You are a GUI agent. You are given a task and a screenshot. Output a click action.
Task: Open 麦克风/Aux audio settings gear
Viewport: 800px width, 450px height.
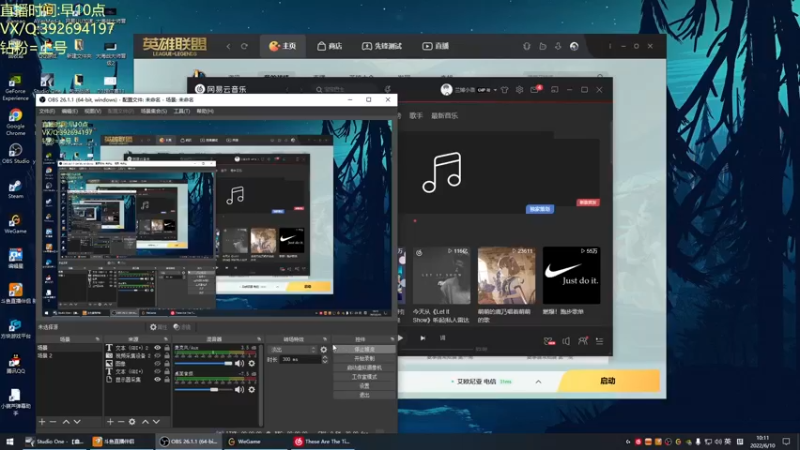tap(252, 363)
